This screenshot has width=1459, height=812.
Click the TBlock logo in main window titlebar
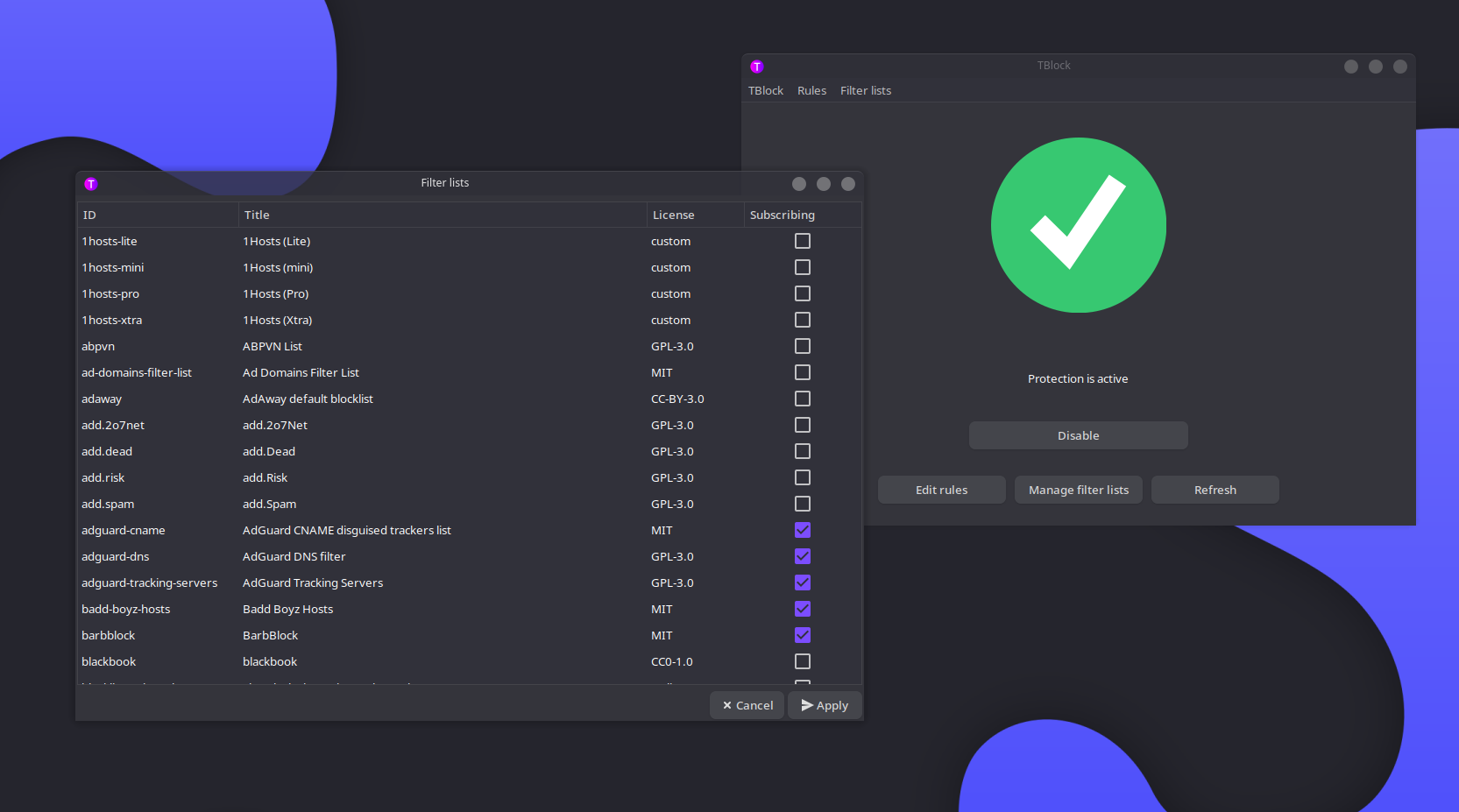point(757,67)
